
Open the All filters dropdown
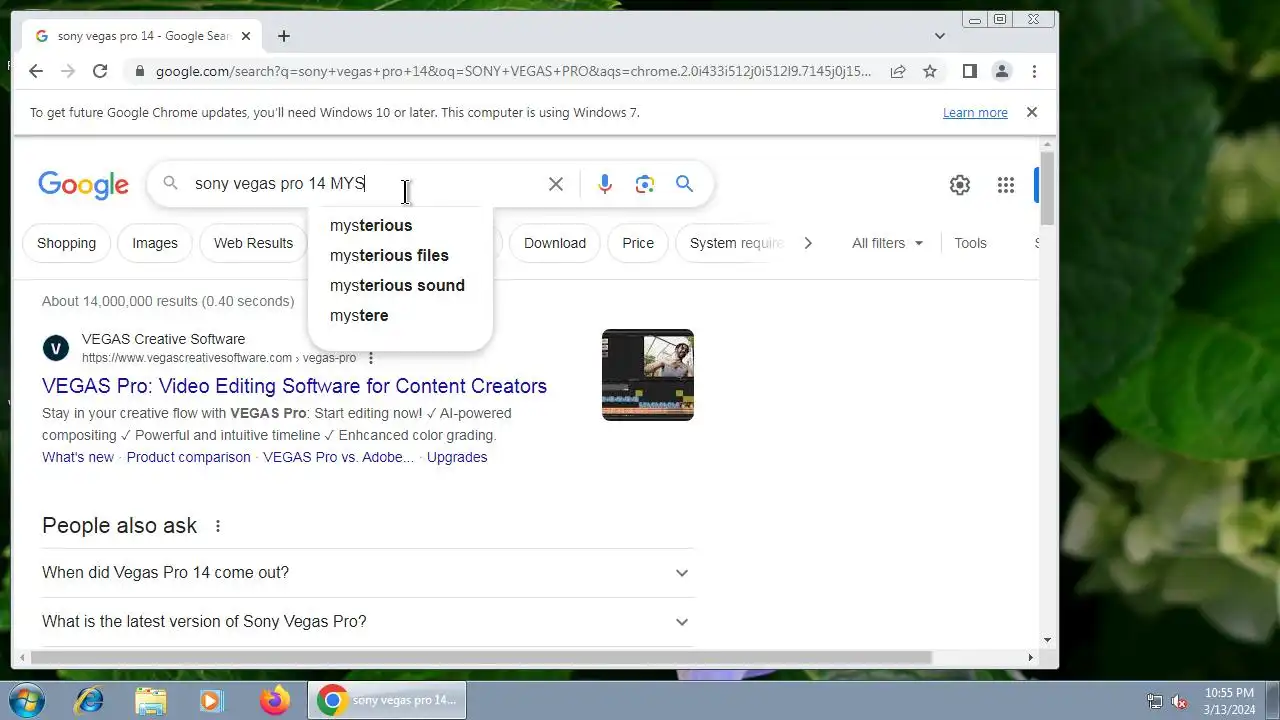[x=888, y=243]
